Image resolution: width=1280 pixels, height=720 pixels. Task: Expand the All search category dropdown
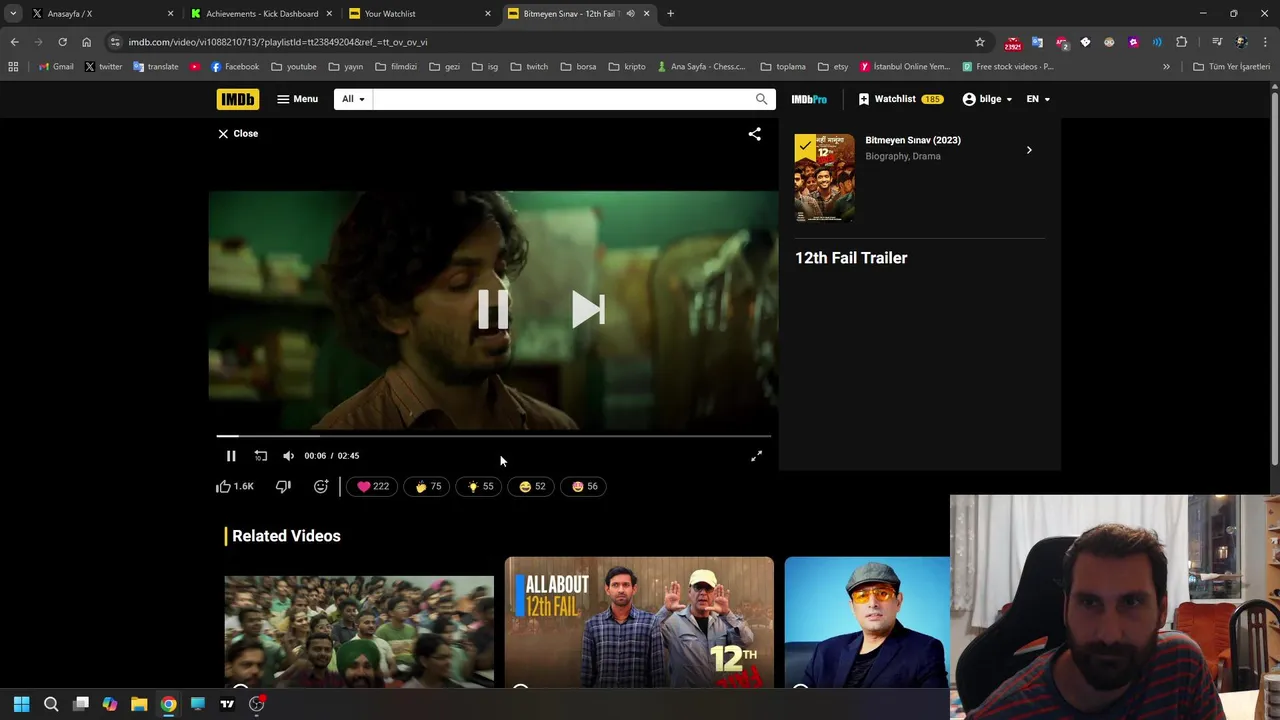coord(353,99)
